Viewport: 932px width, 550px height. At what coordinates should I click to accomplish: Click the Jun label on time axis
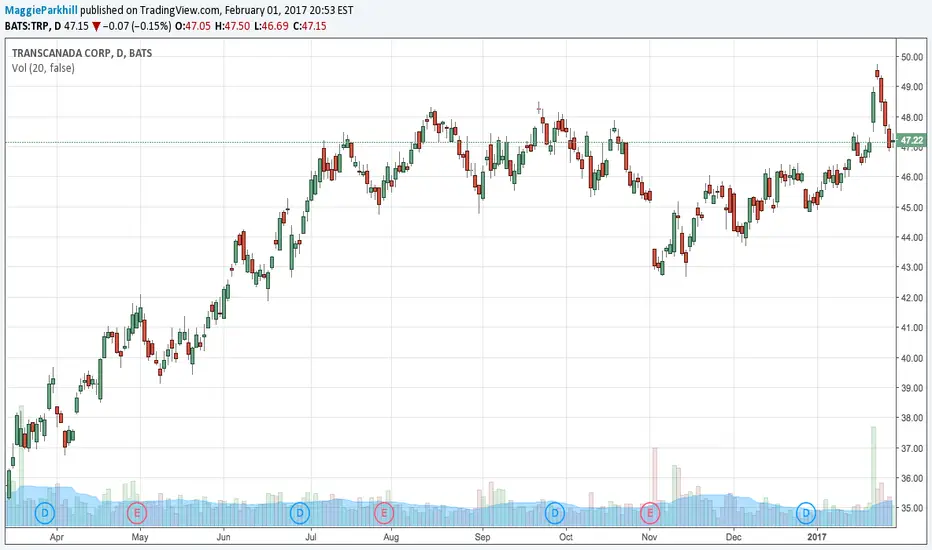(223, 538)
